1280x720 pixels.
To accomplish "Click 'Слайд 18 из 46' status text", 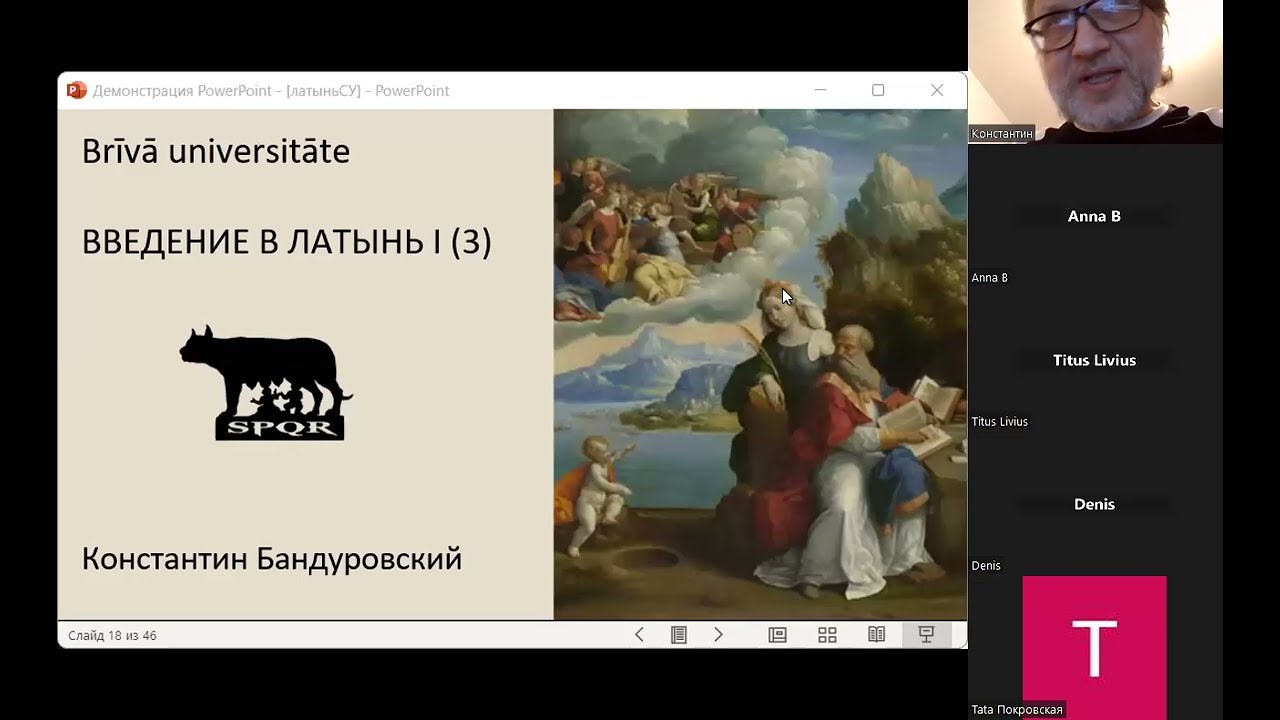I will click(x=112, y=635).
